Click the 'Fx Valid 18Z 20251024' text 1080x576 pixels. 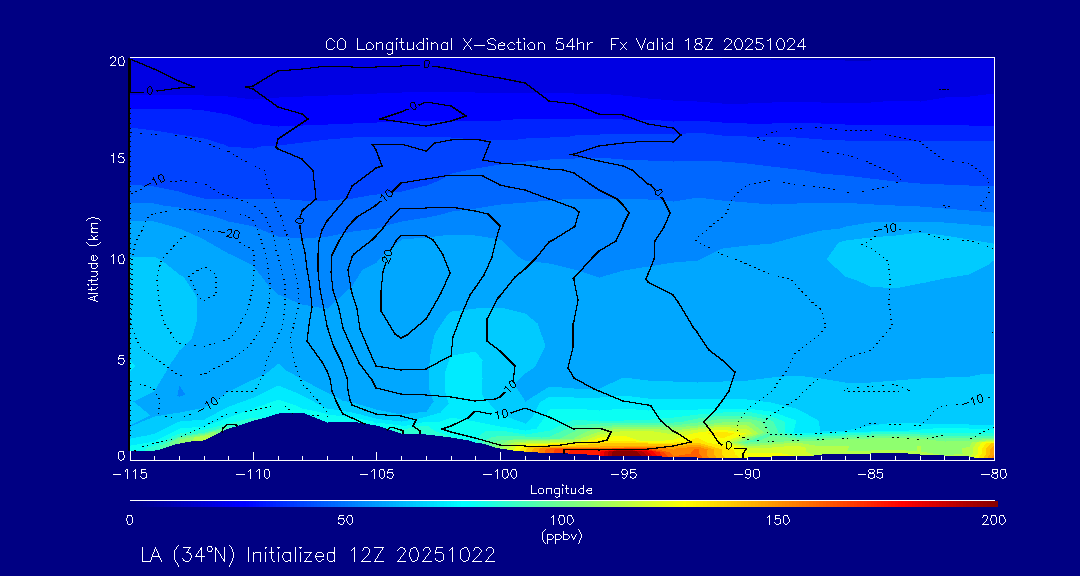[x=707, y=45]
